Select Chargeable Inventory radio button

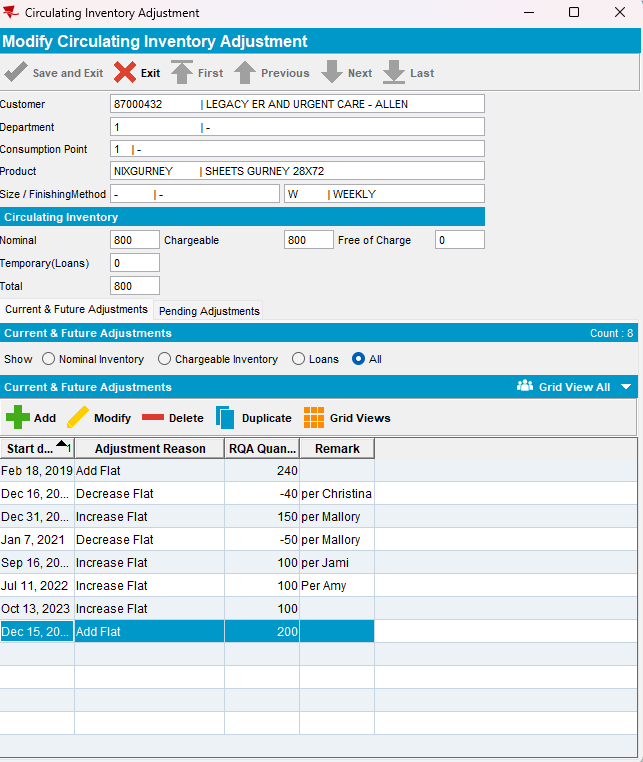(164, 359)
